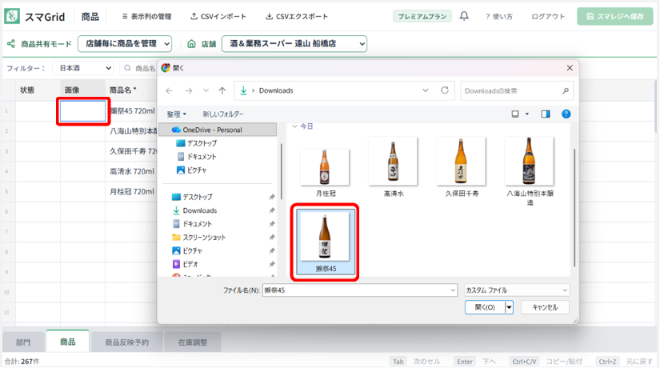Screen dimensions: 660x368
Task: Select the 月桂冠 720ml product name cell
Action: 132,192
